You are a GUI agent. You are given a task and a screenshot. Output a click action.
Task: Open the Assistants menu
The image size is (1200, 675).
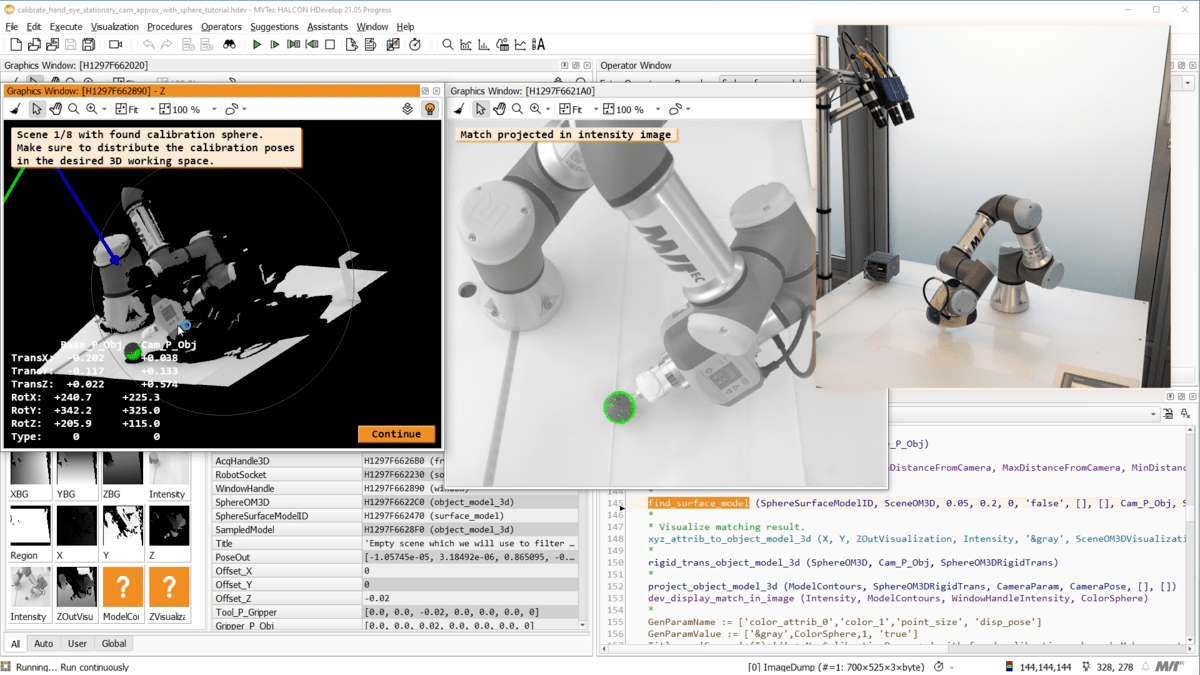(327, 27)
